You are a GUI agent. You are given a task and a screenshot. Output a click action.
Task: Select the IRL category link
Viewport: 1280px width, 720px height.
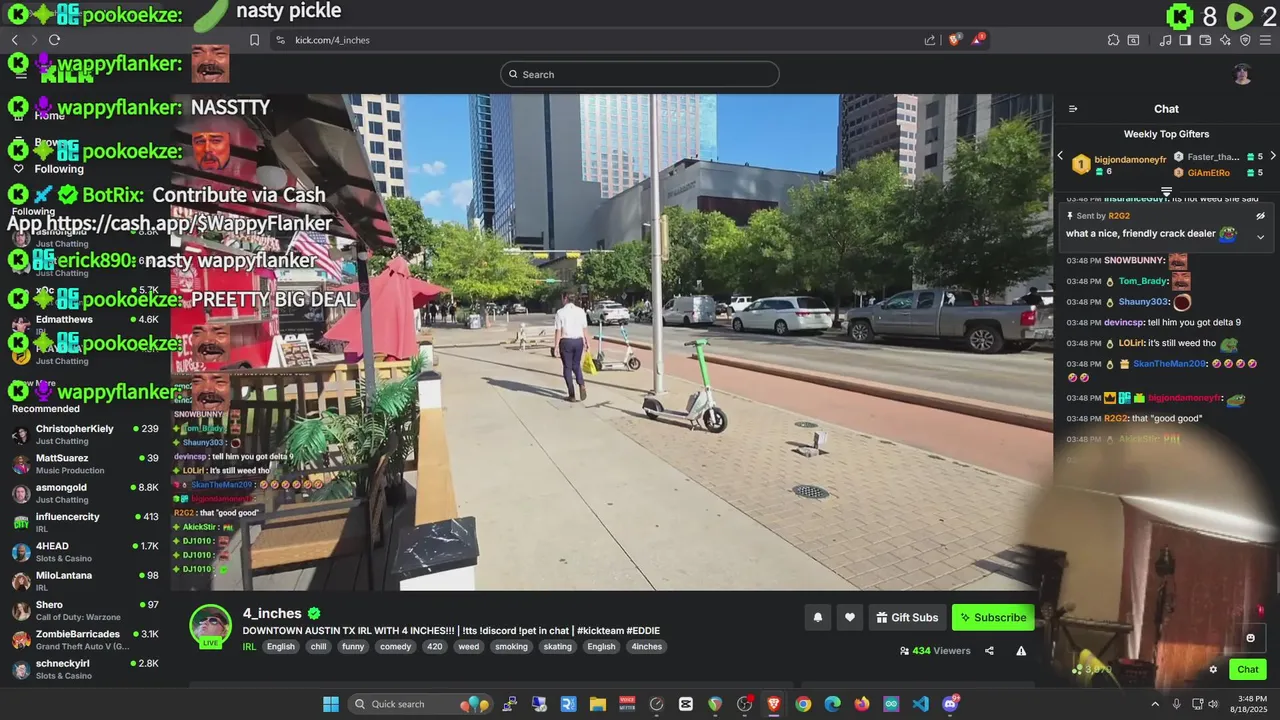(249, 647)
